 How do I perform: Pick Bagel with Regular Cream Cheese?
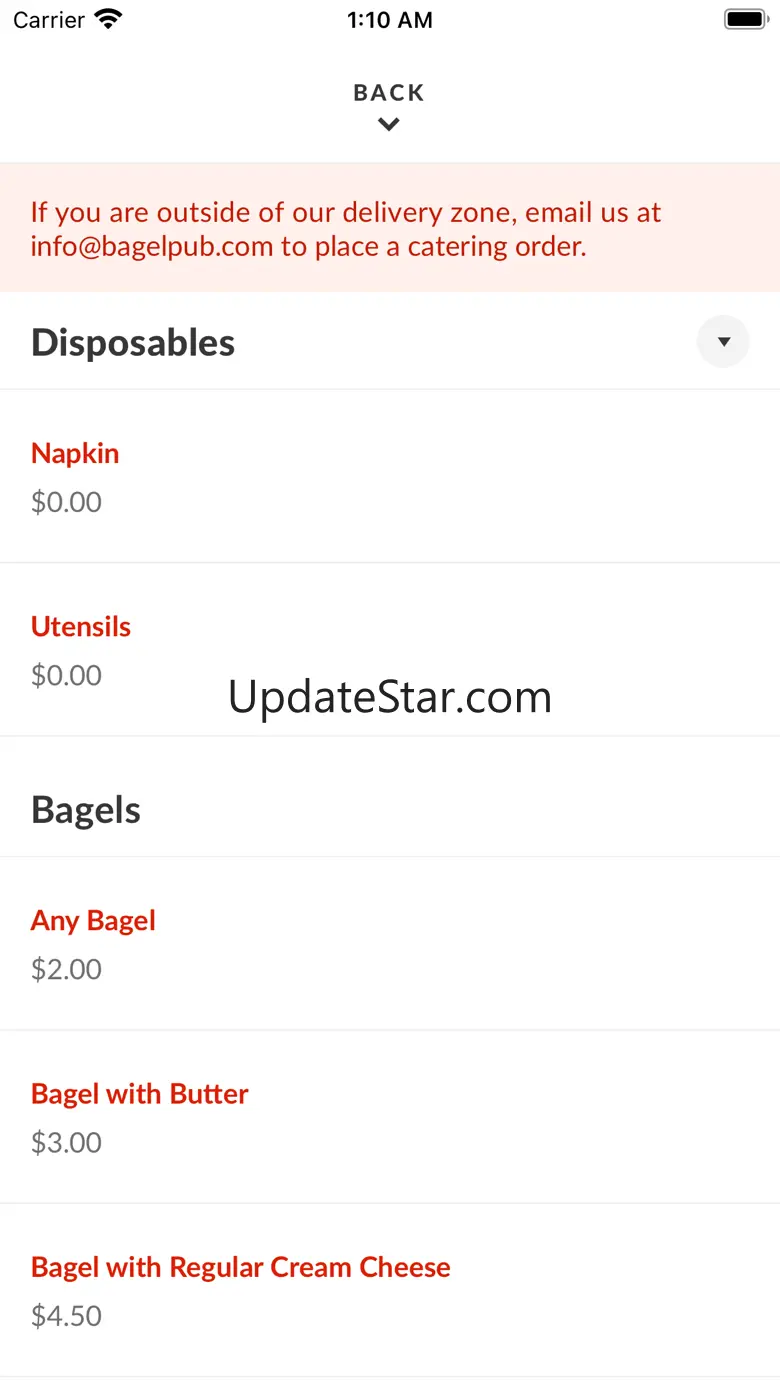(240, 1267)
